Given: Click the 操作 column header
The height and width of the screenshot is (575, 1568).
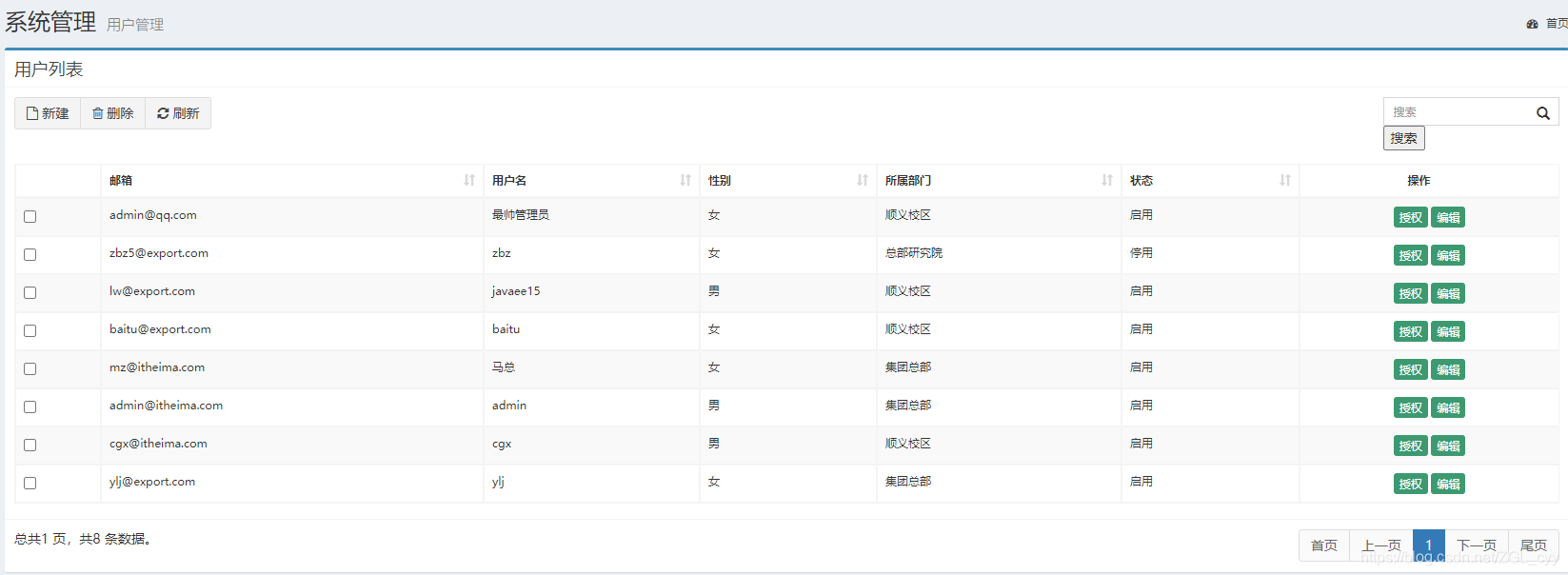Looking at the screenshot, I should 1419,180.
